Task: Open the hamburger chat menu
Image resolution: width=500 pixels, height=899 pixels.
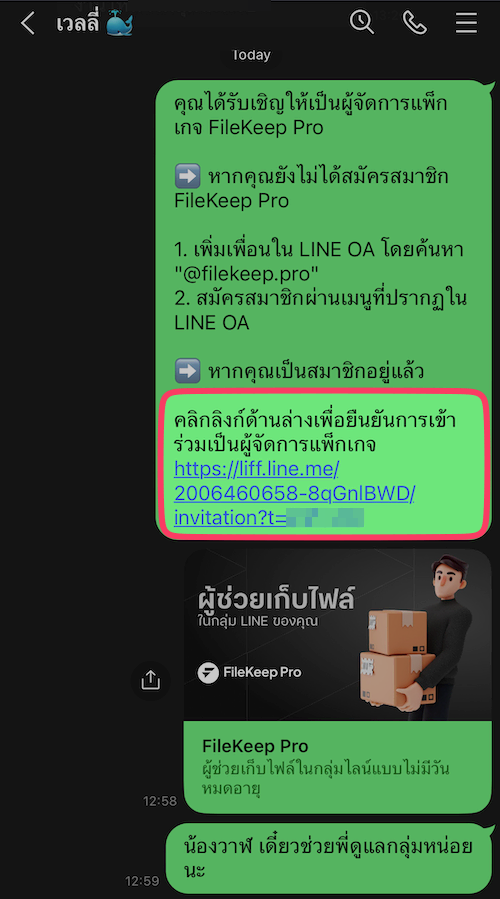Action: [x=466, y=23]
